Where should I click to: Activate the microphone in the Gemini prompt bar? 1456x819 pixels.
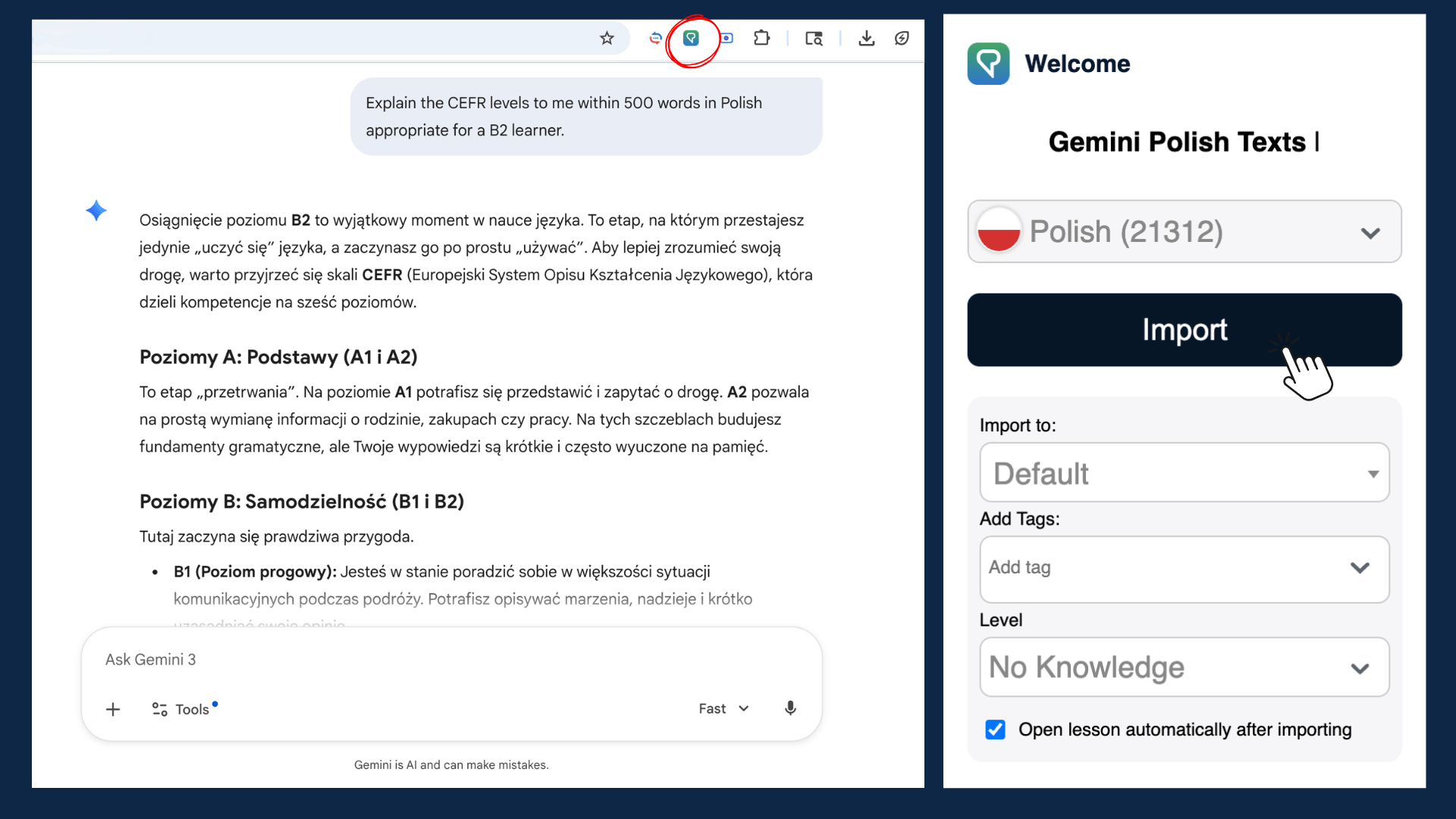pyautogui.click(x=790, y=708)
